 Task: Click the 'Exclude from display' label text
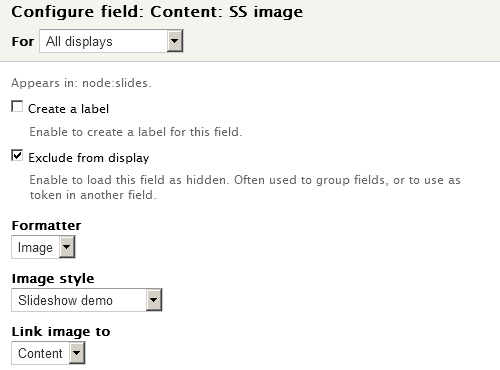tap(89, 158)
